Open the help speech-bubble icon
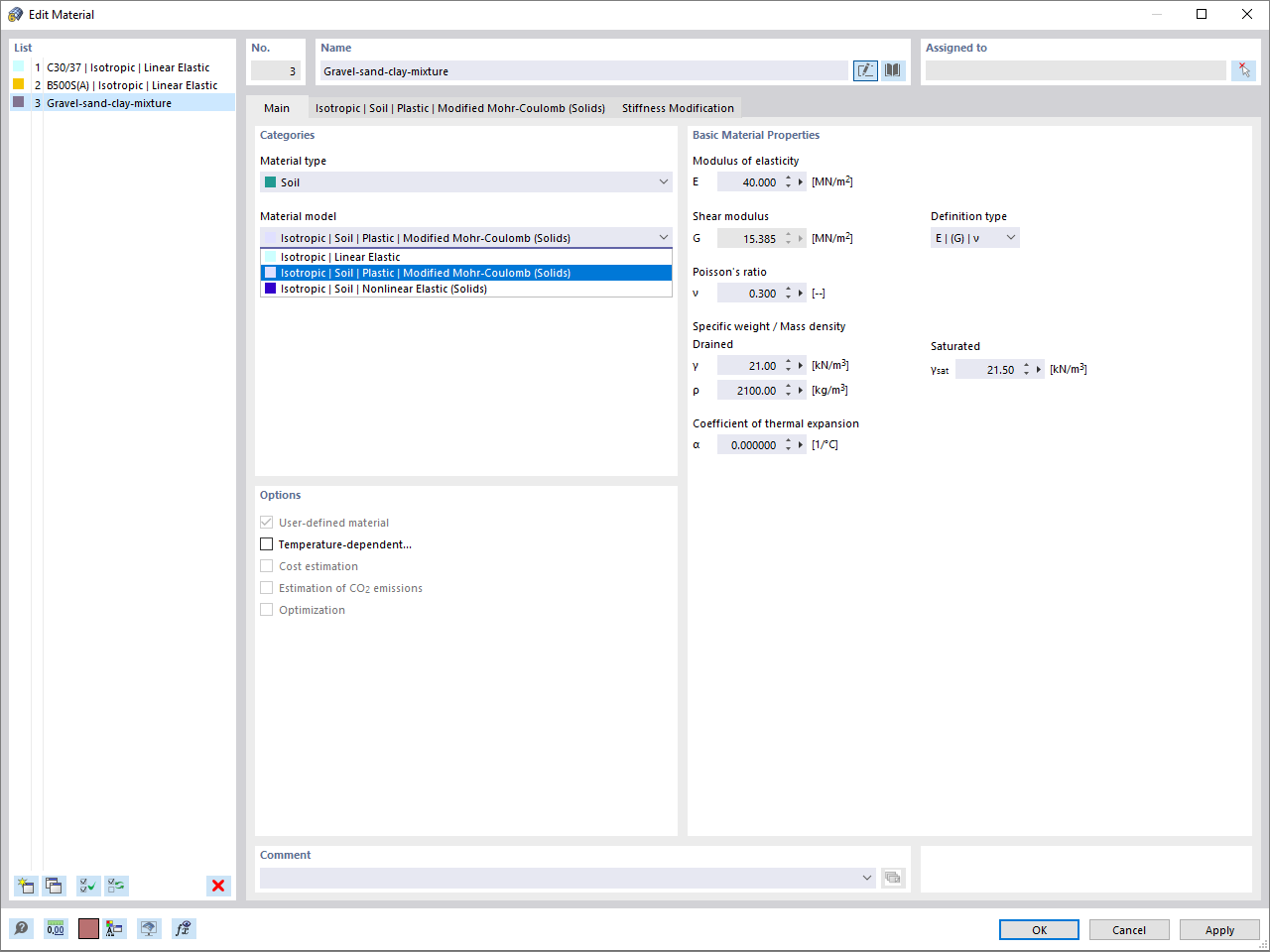The height and width of the screenshot is (952, 1270). 22,928
